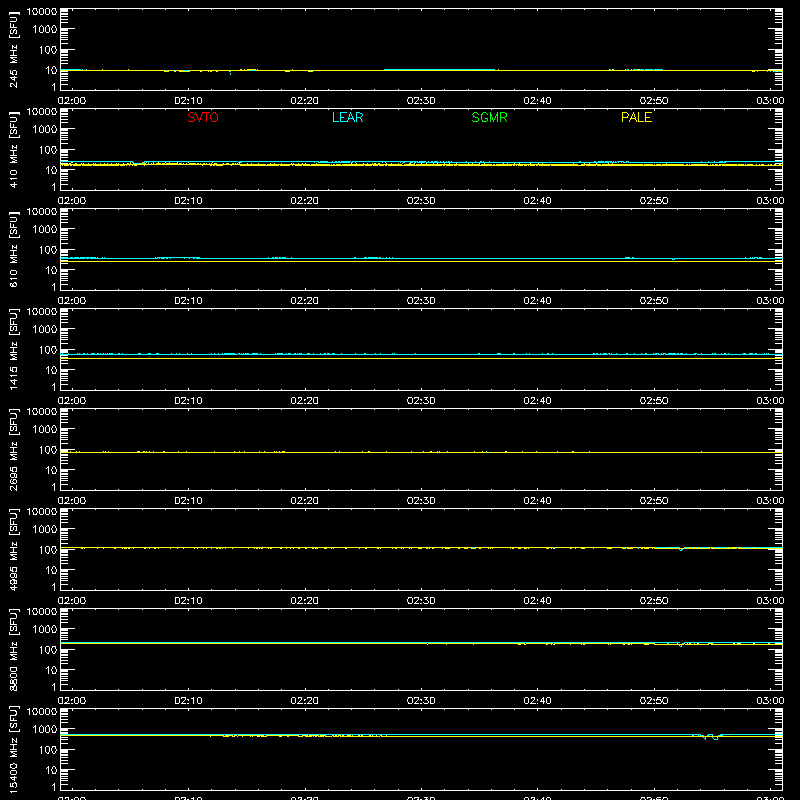Click 02:20 time label below 2695 MHz plot

tap(305, 501)
